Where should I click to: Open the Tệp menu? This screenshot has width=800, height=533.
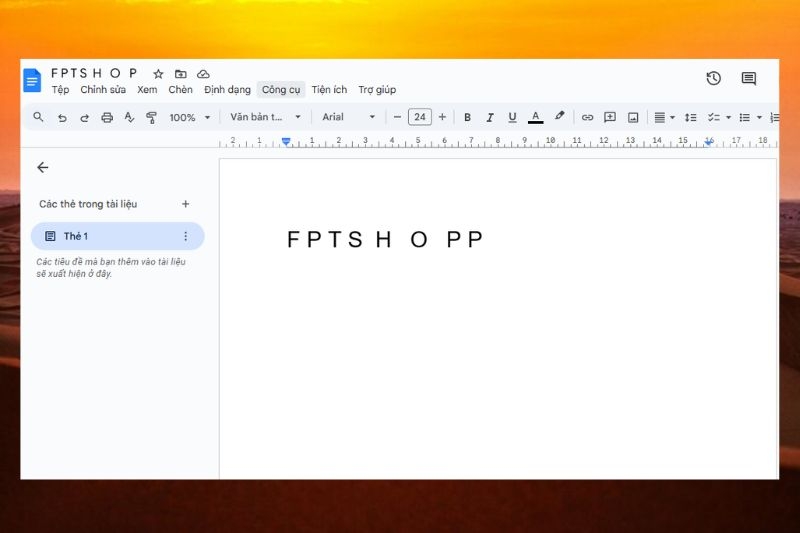pos(60,89)
